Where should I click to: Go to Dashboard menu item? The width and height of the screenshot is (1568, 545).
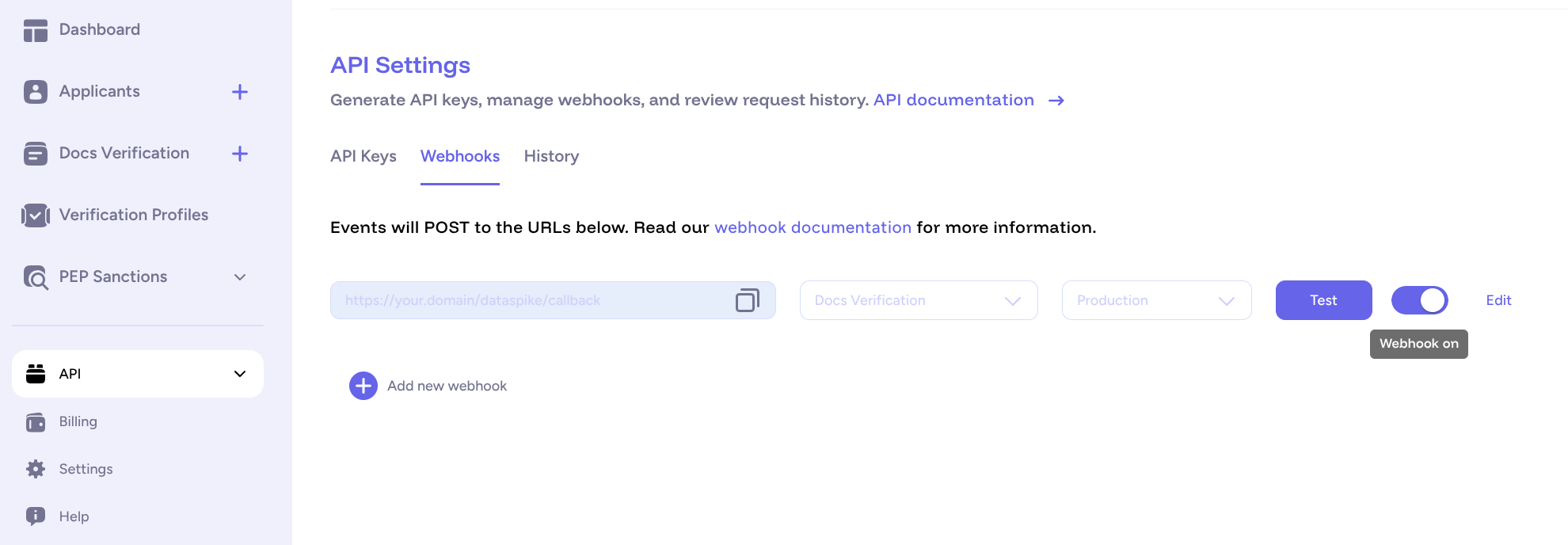pyautogui.click(x=100, y=30)
